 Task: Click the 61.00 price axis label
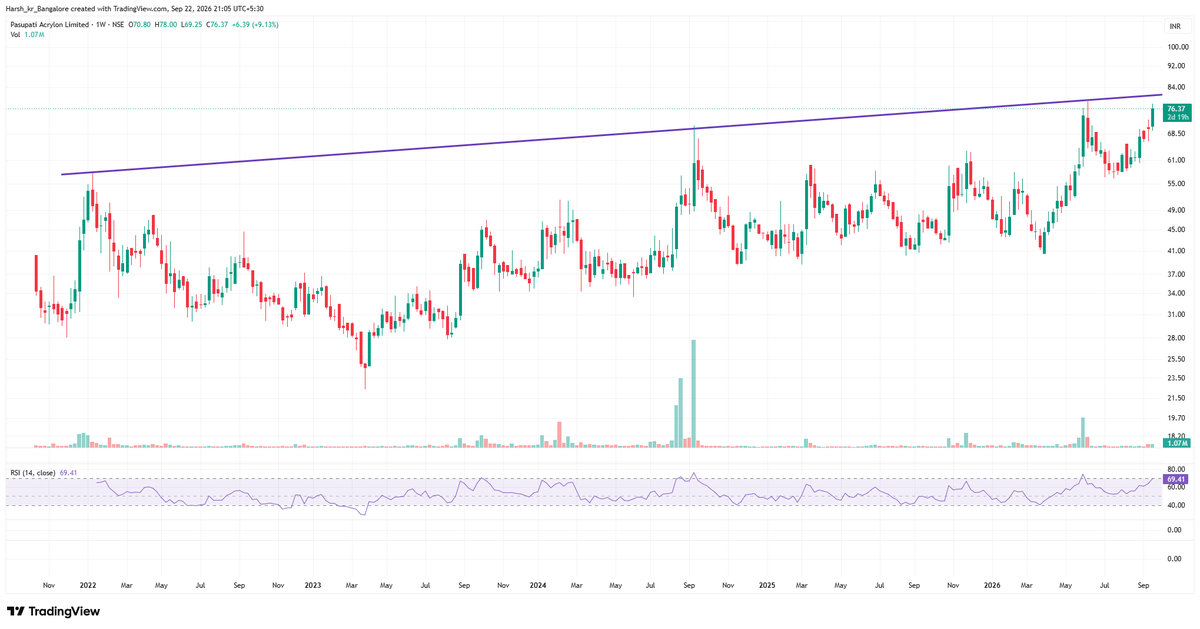point(1176,160)
